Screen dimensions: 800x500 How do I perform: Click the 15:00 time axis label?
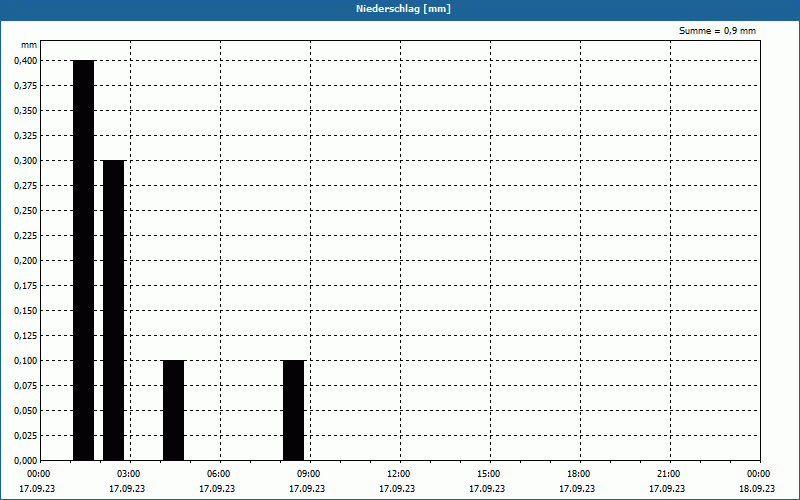coord(489,474)
